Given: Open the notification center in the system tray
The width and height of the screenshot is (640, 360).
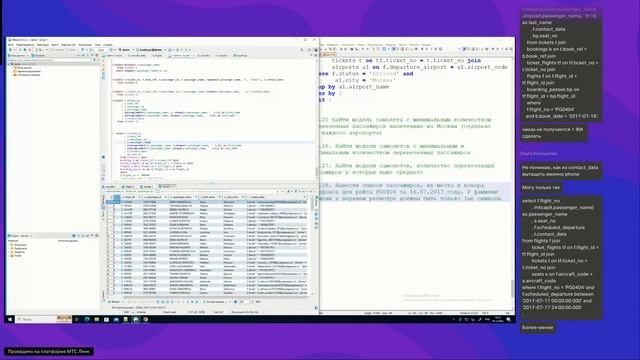Looking at the screenshot, I should point(509,319).
